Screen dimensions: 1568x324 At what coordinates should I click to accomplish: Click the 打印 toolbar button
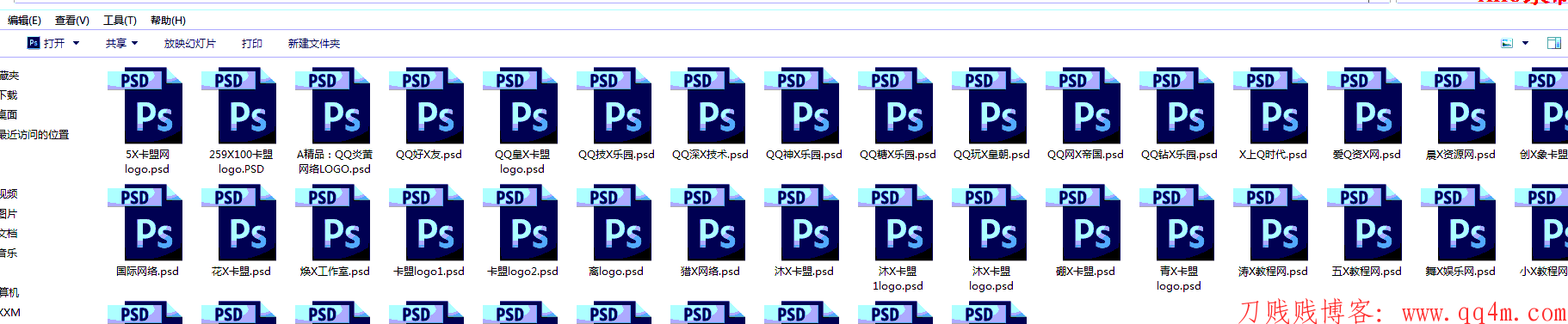pyautogui.click(x=252, y=43)
